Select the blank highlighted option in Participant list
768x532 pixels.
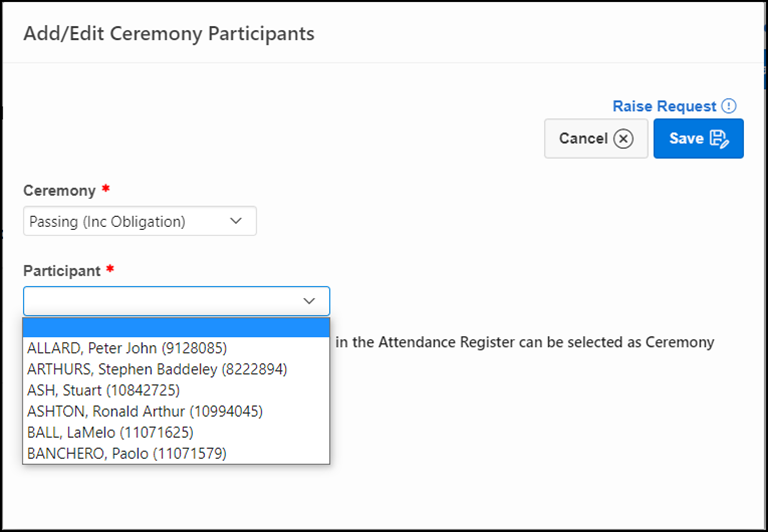click(x=176, y=328)
